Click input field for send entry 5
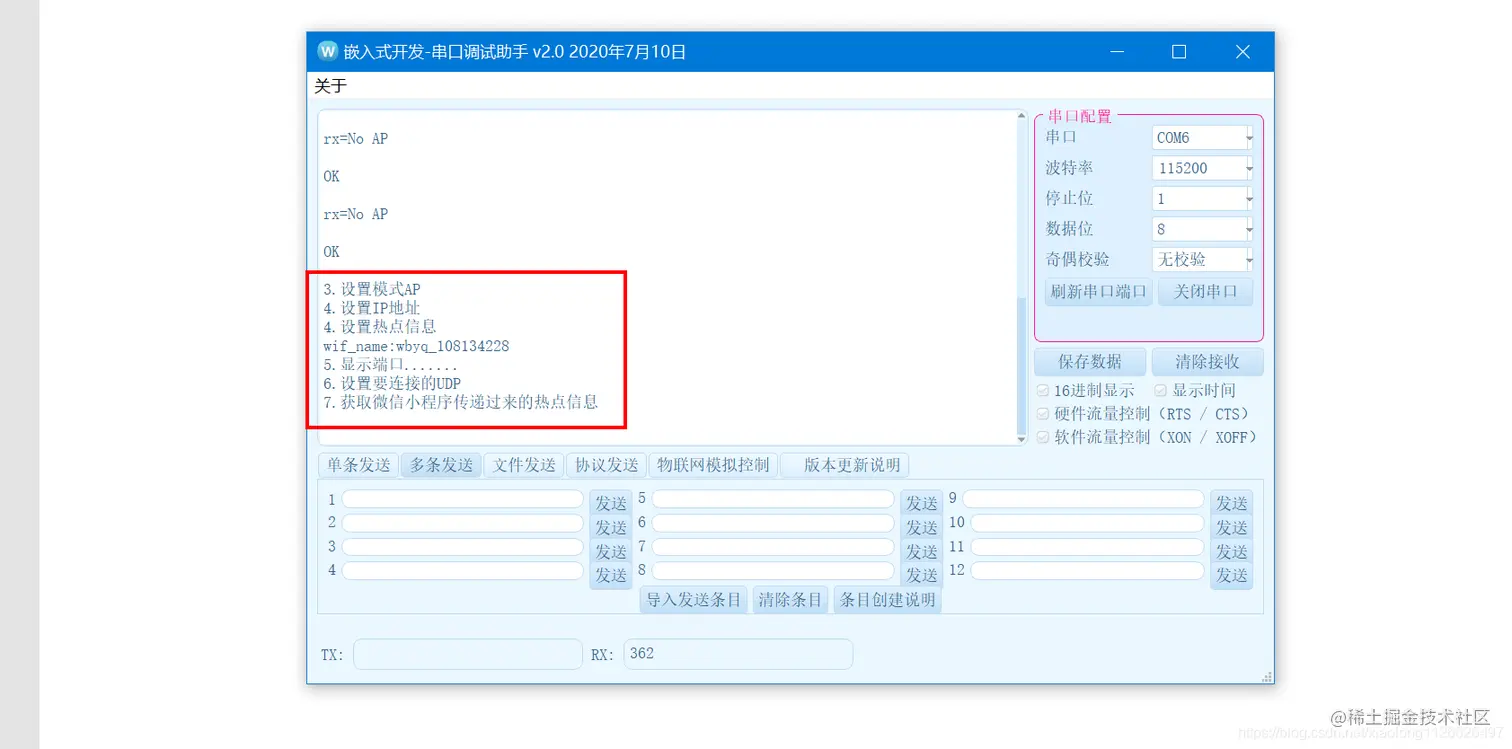 coord(773,499)
